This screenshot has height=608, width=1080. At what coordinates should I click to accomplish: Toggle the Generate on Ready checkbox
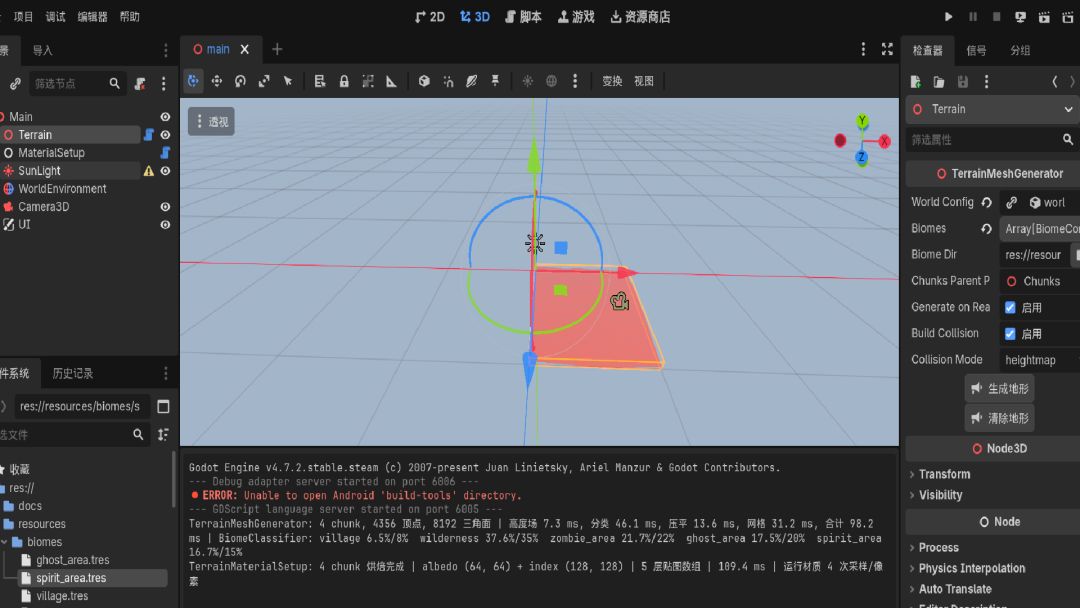click(1010, 308)
